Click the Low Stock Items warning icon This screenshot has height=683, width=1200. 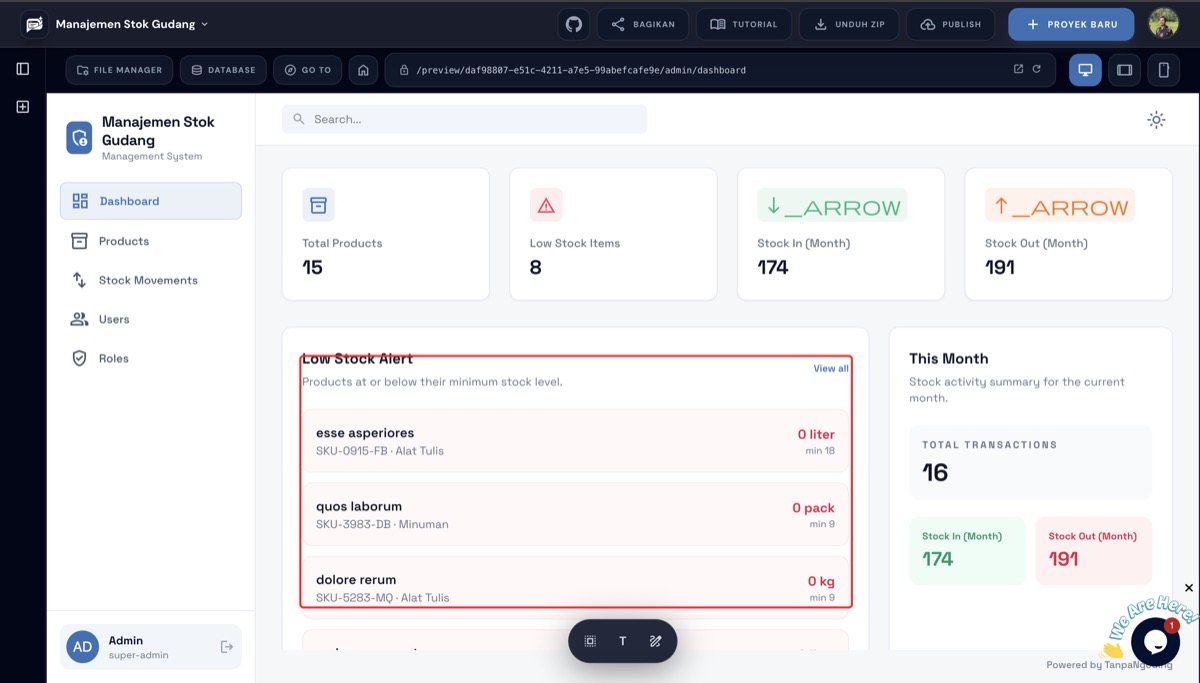[x=546, y=205]
